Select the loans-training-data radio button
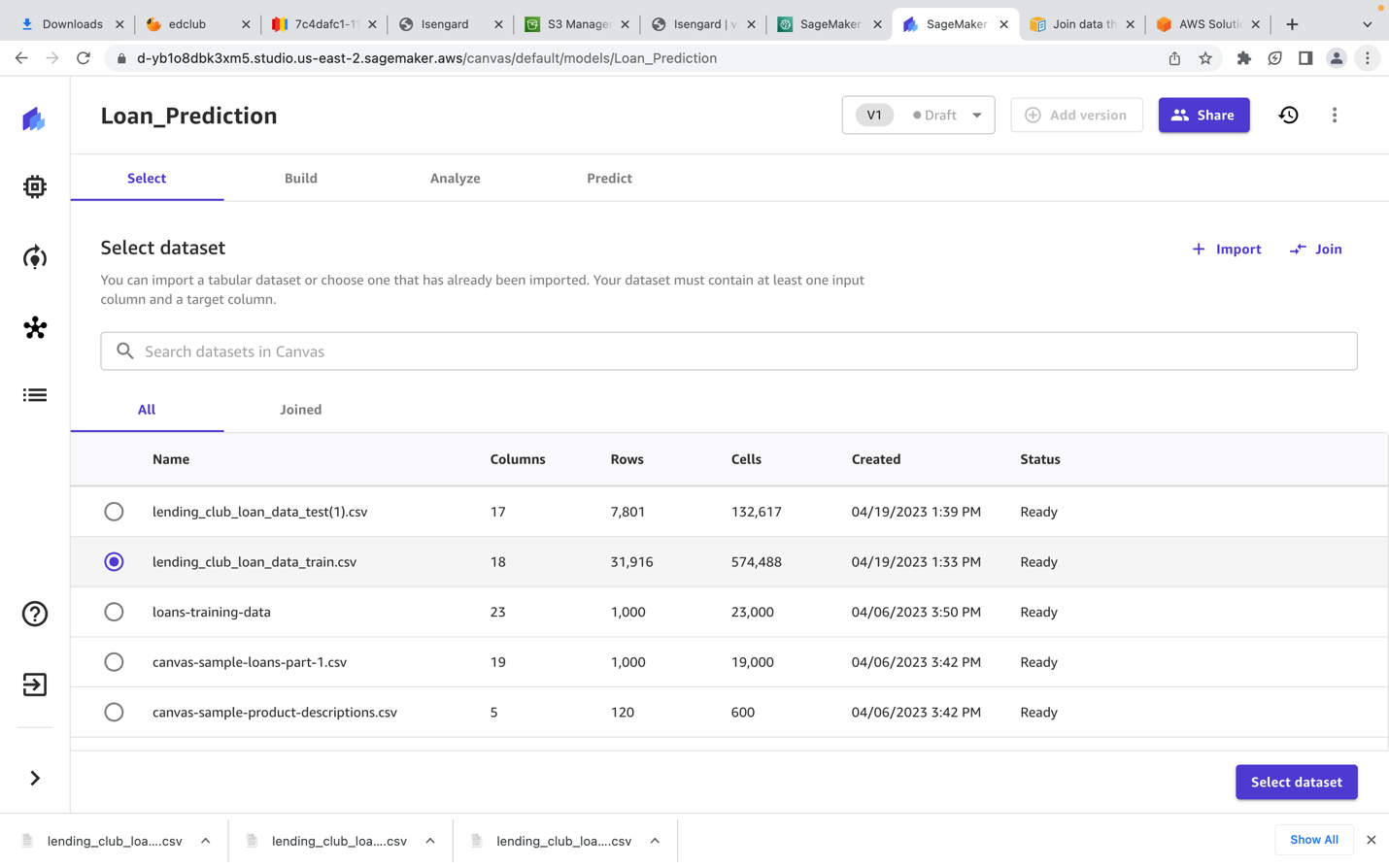 point(114,612)
